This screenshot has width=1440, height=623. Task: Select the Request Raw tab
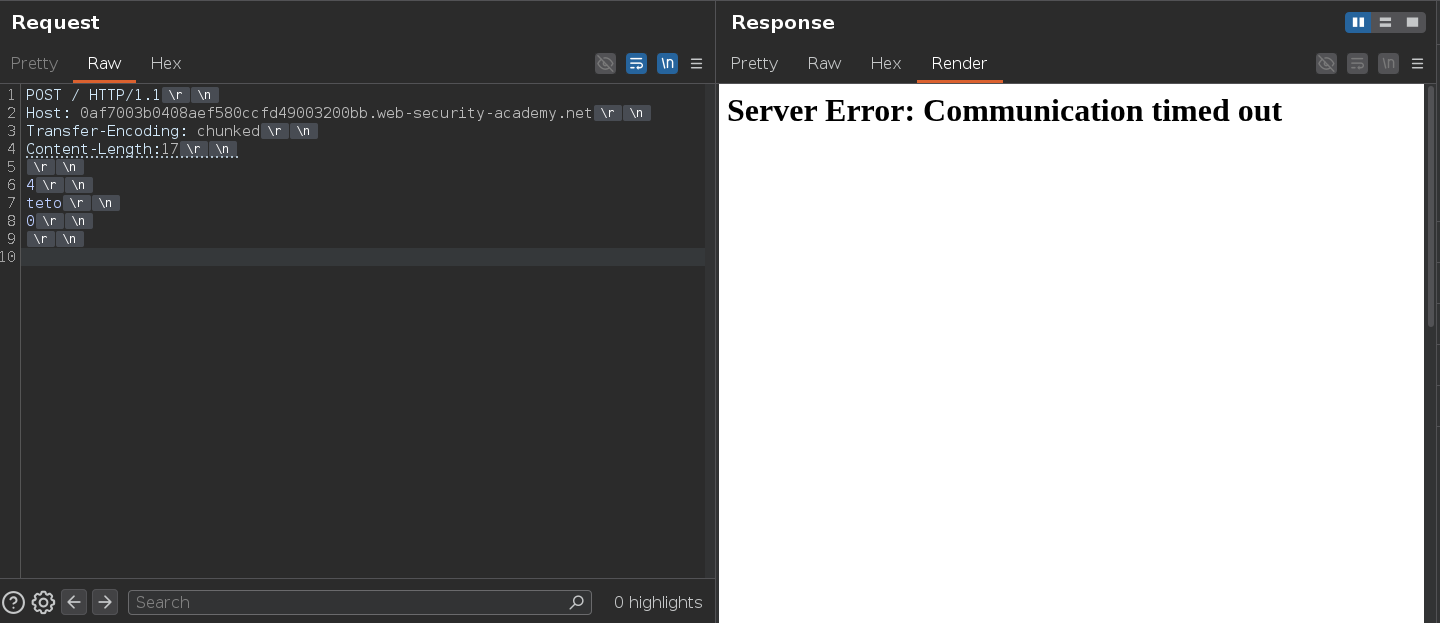tap(104, 63)
